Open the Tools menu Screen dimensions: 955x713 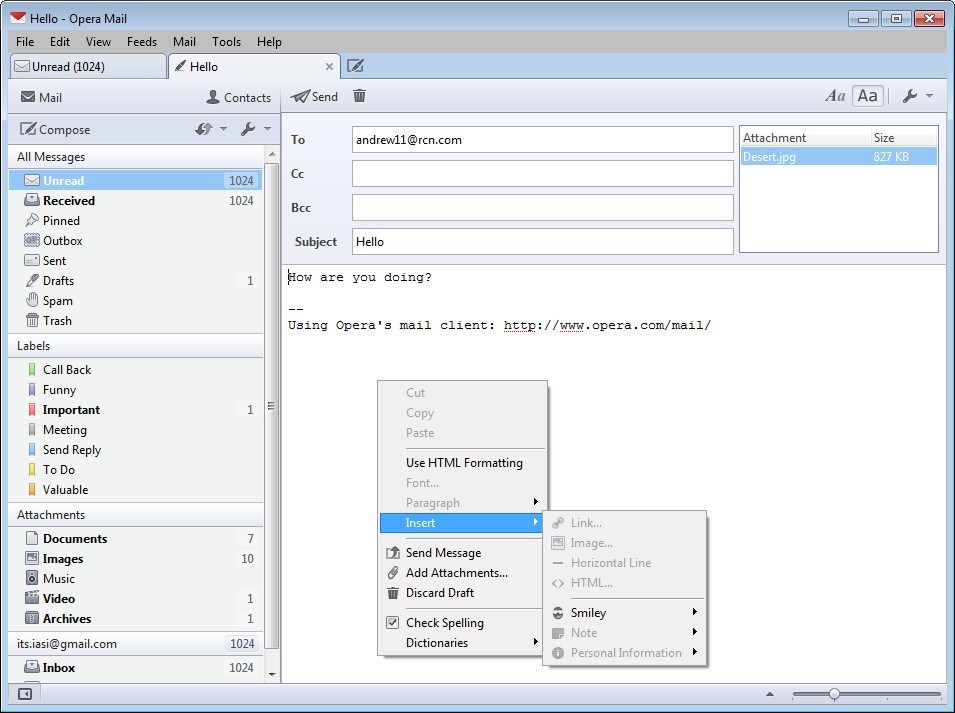(225, 42)
